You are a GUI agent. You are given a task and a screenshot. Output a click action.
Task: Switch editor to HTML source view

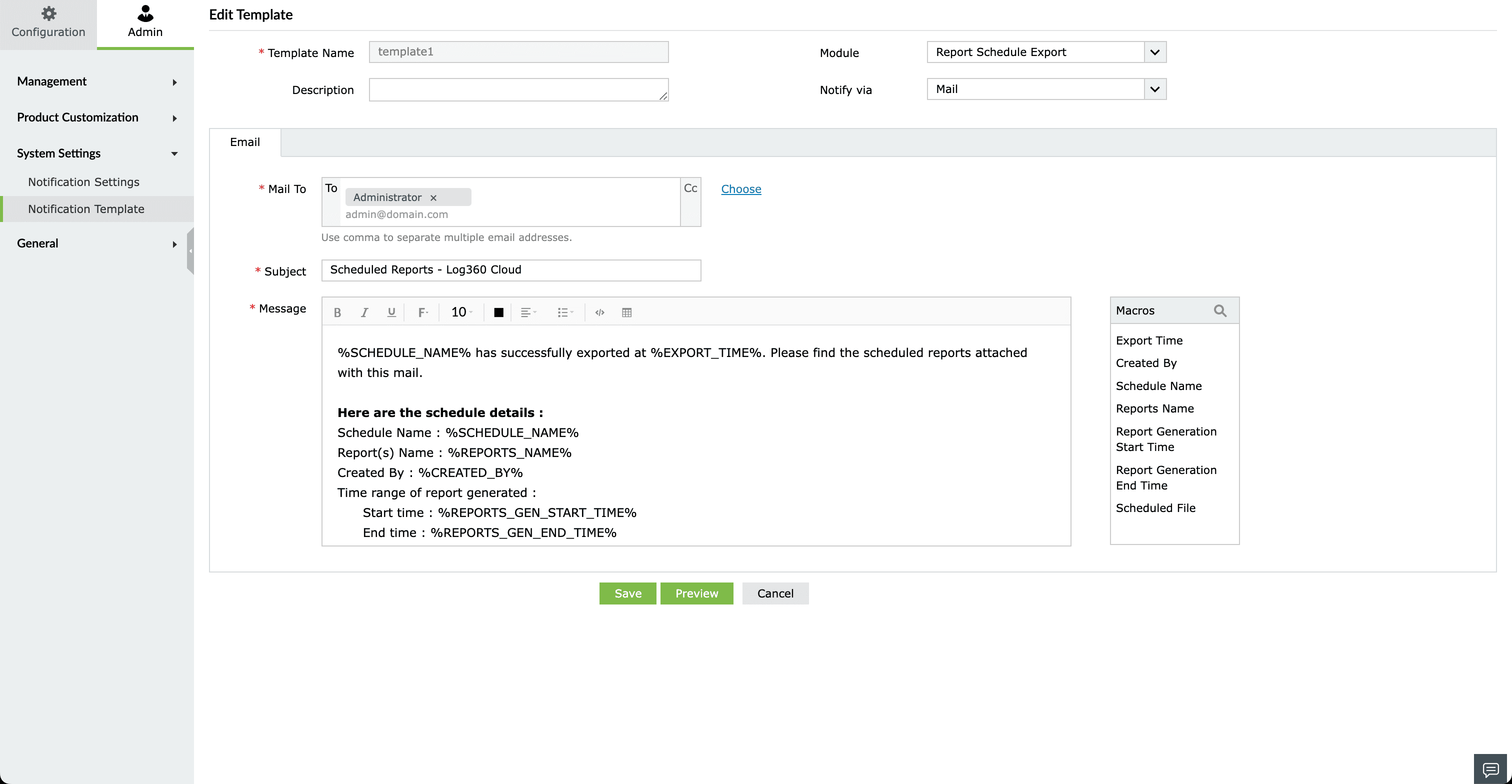click(599, 313)
